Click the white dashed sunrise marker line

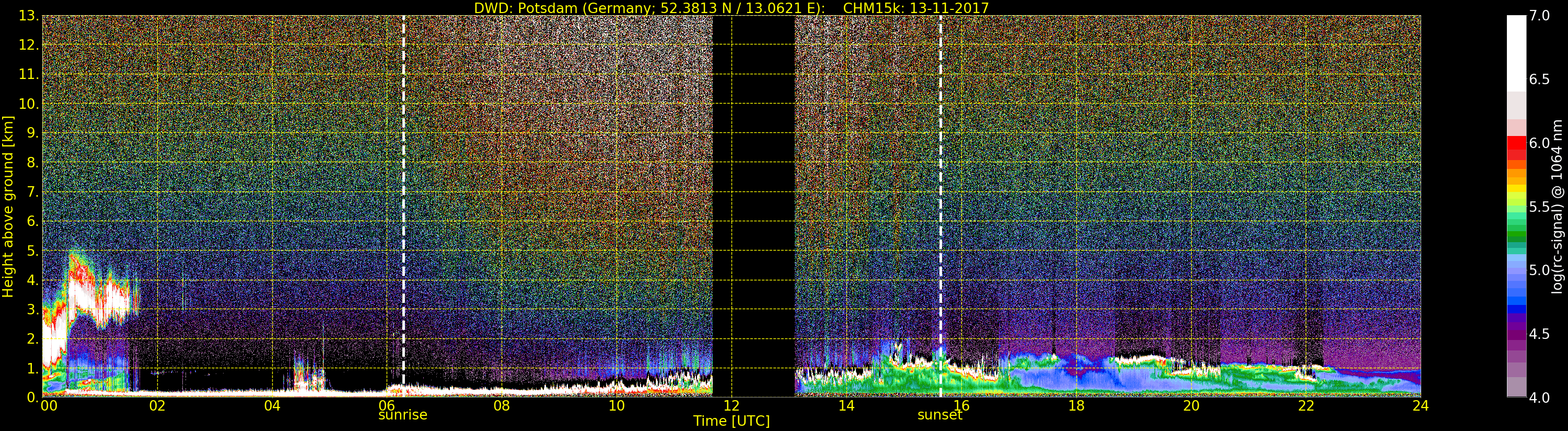click(403, 206)
